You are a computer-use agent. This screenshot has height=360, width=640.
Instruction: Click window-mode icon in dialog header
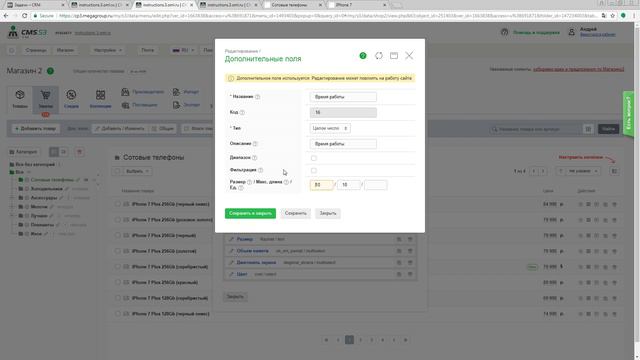[x=394, y=56]
